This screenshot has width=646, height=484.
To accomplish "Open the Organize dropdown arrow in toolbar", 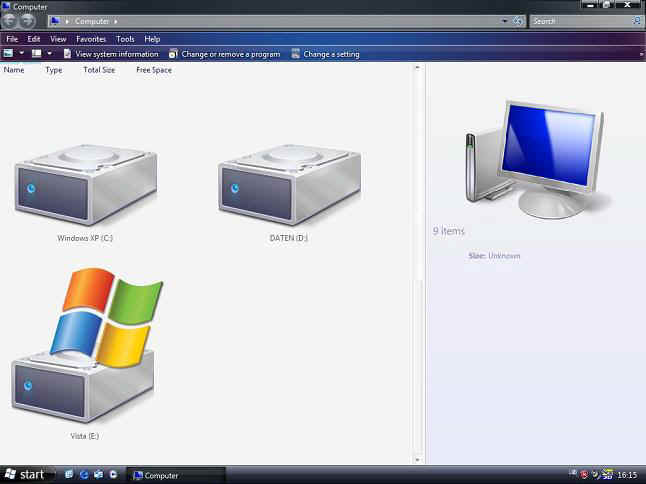I will click(21, 54).
